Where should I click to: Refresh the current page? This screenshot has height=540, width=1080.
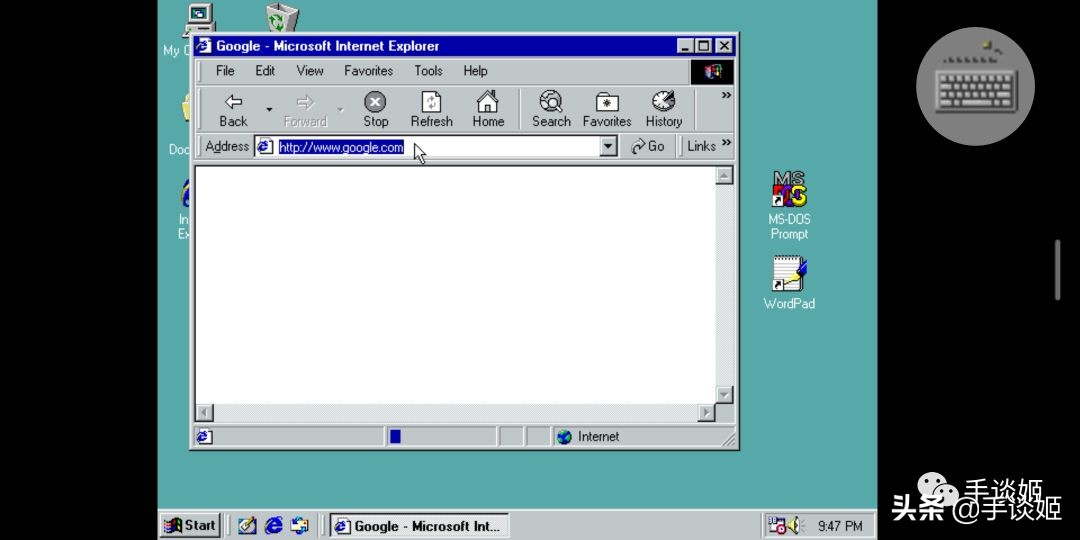coord(431,110)
